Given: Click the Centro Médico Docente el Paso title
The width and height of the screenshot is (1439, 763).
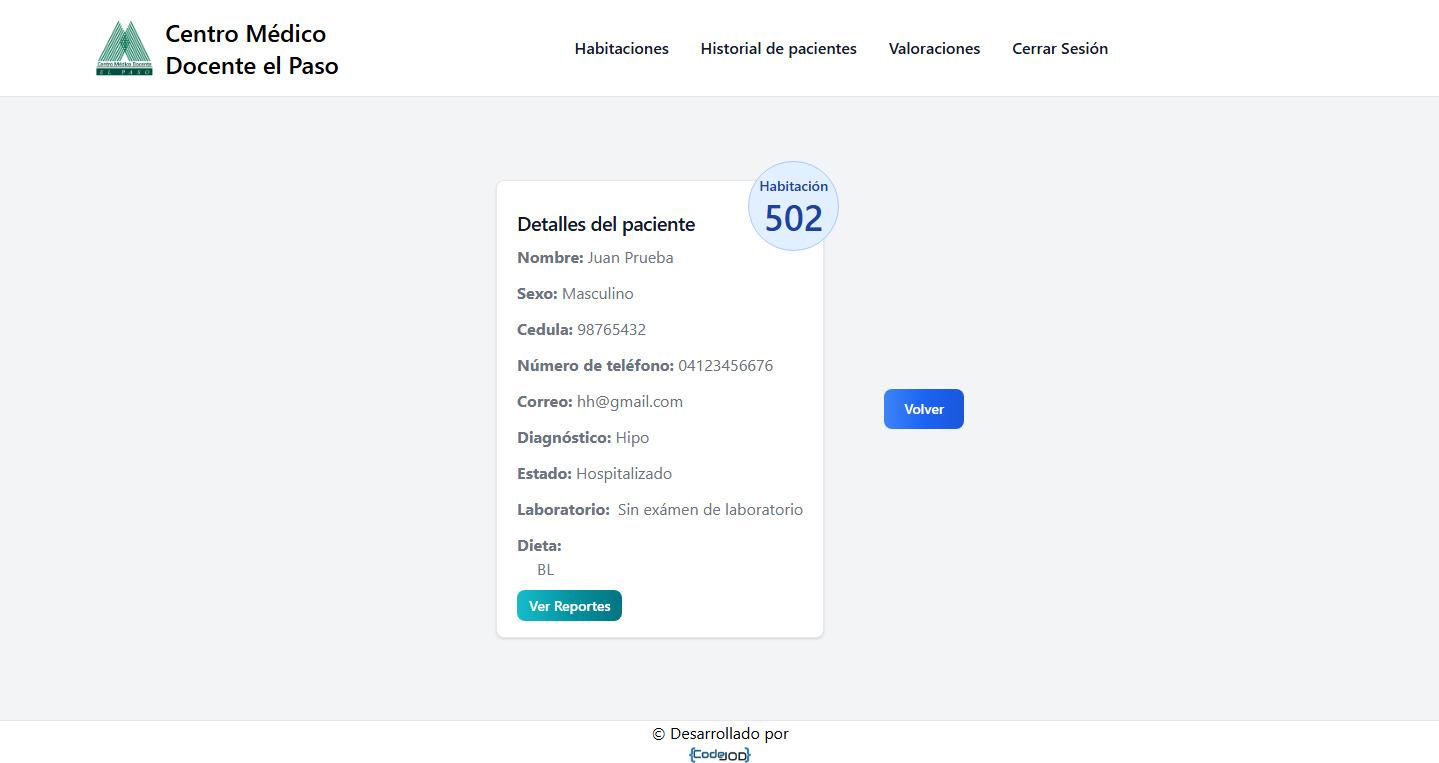Looking at the screenshot, I should click(x=251, y=50).
